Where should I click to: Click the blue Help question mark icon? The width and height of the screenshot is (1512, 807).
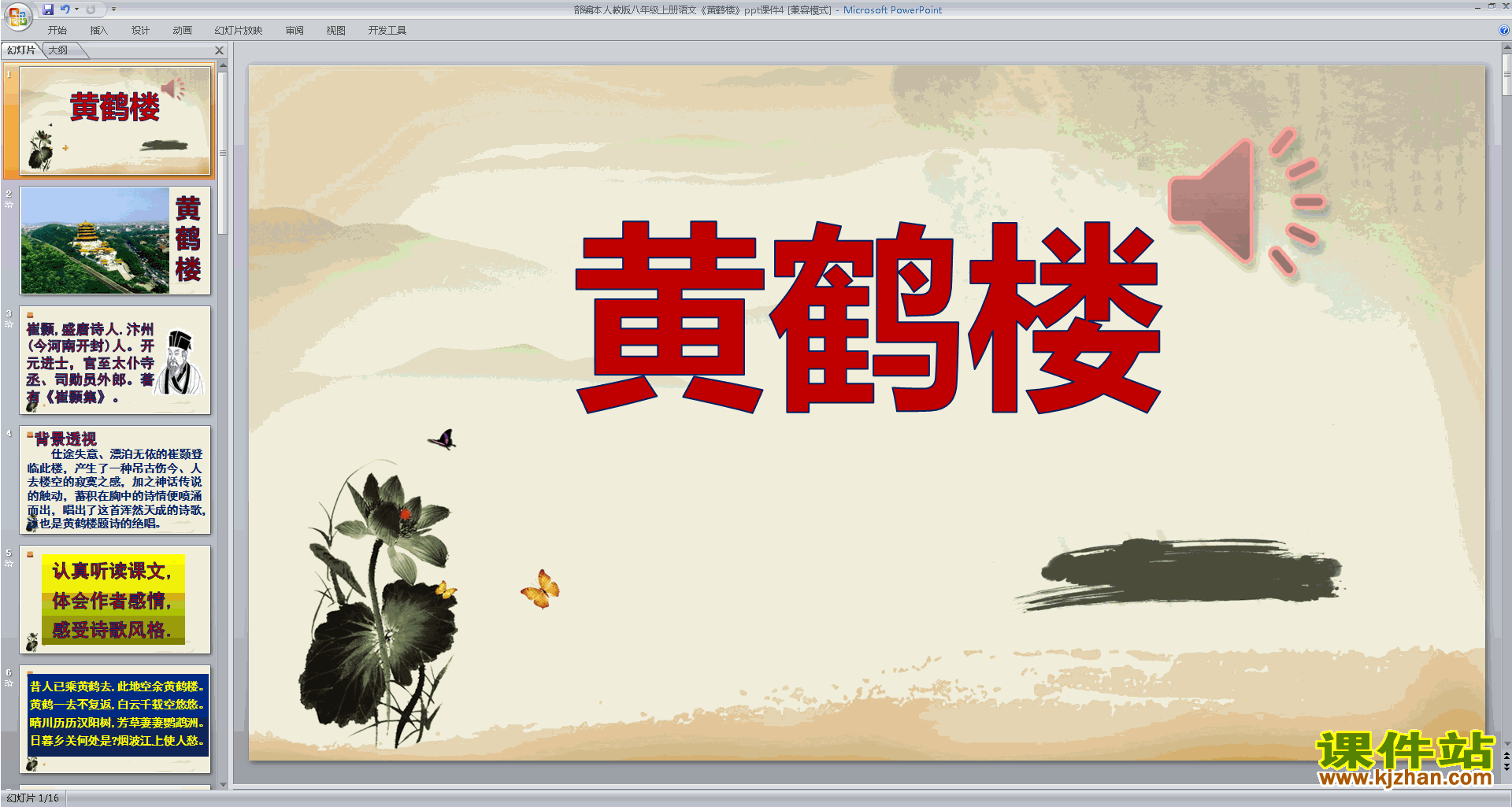pyautogui.click(x=1504, y=31)
